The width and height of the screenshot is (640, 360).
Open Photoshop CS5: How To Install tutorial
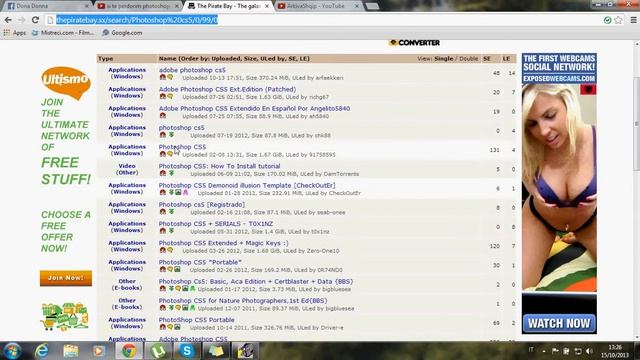219,166
